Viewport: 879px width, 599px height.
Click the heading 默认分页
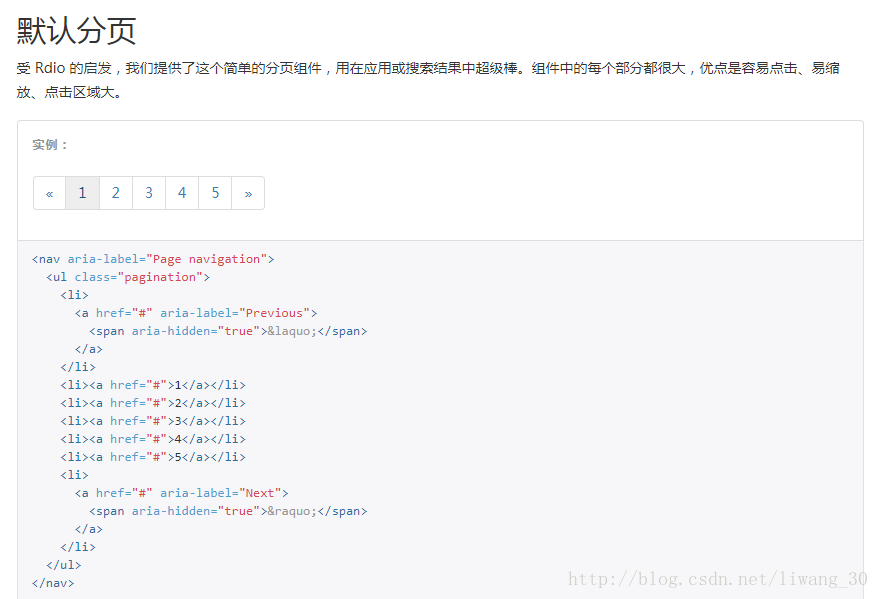point(76,30)
